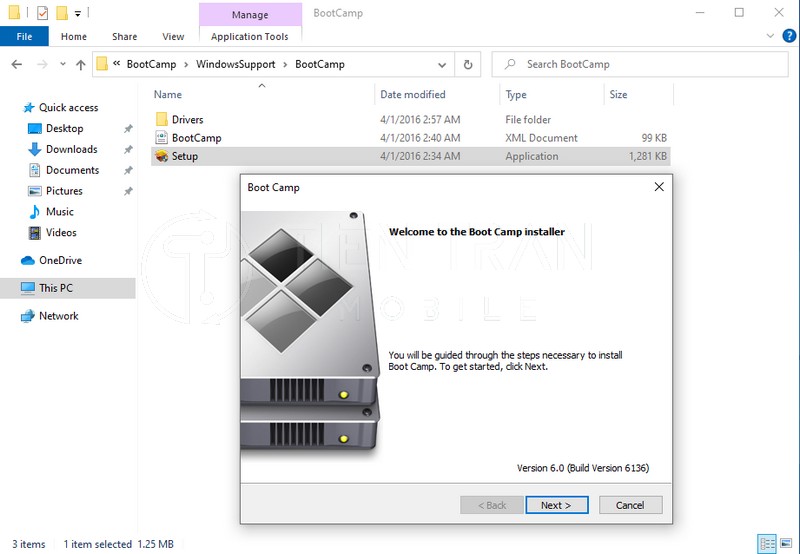Click the 99 KB size cell
Viewport: 800px width, 554px height.
pos(654,138)
